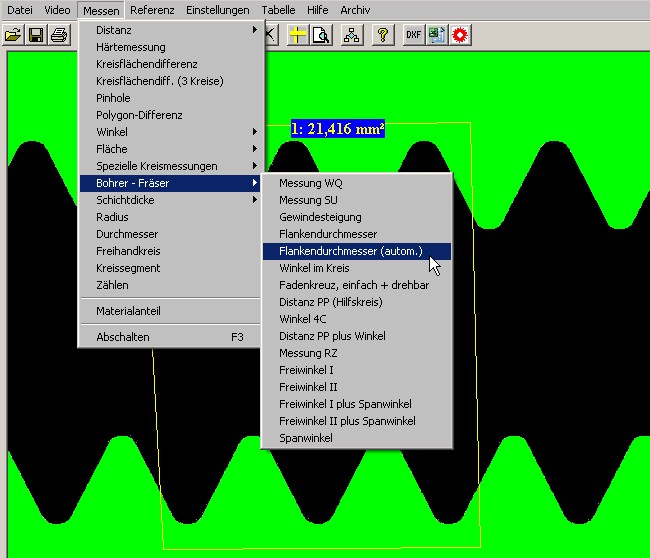Open the Datei menu
The height and width of the screenshot is (558, 650).
click(x=20, y=10)
